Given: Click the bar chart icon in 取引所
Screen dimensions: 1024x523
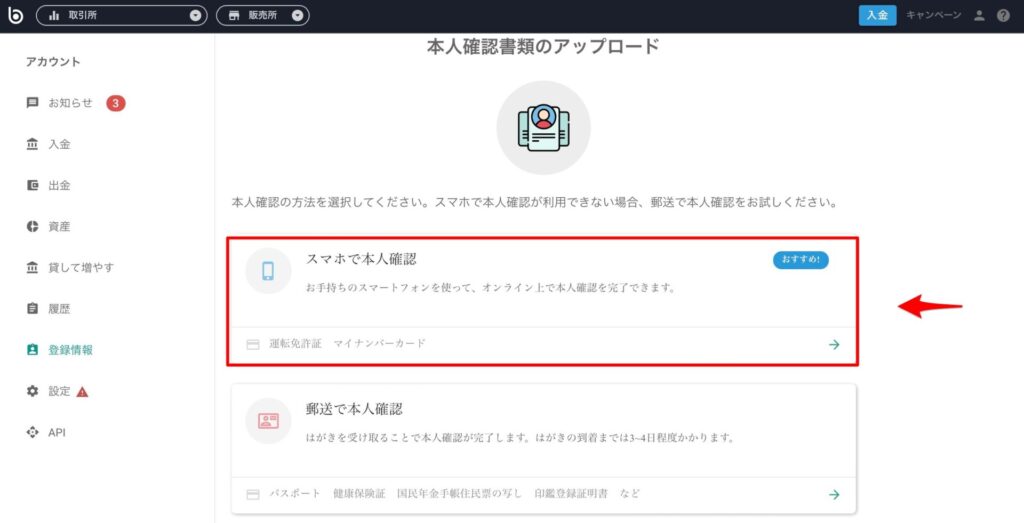Looking at the screenshot, I should [54, 16].
